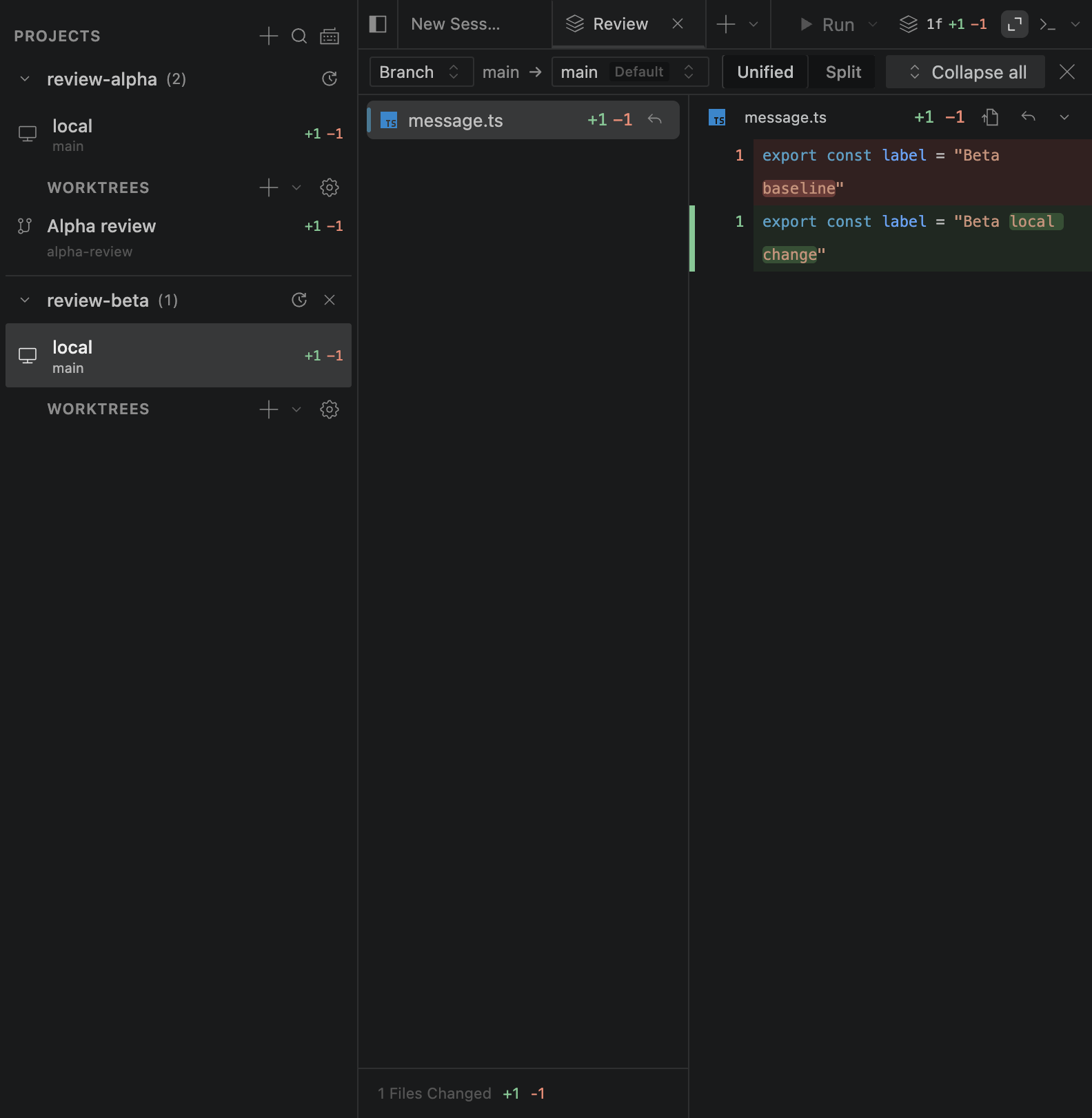Click the source branch label main
The height and width of the screenshot is (1118, 1092).
(x=501, y=72)
